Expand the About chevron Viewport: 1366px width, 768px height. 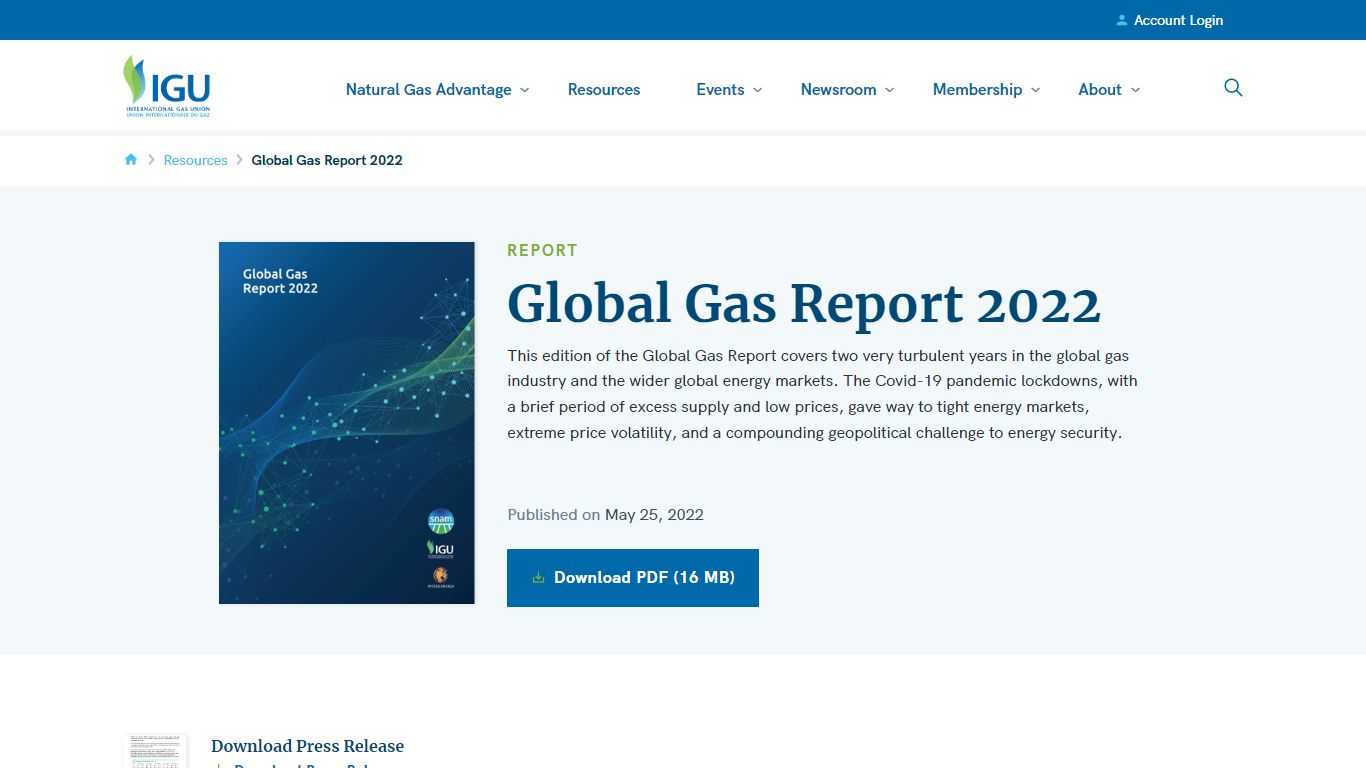1135,90
